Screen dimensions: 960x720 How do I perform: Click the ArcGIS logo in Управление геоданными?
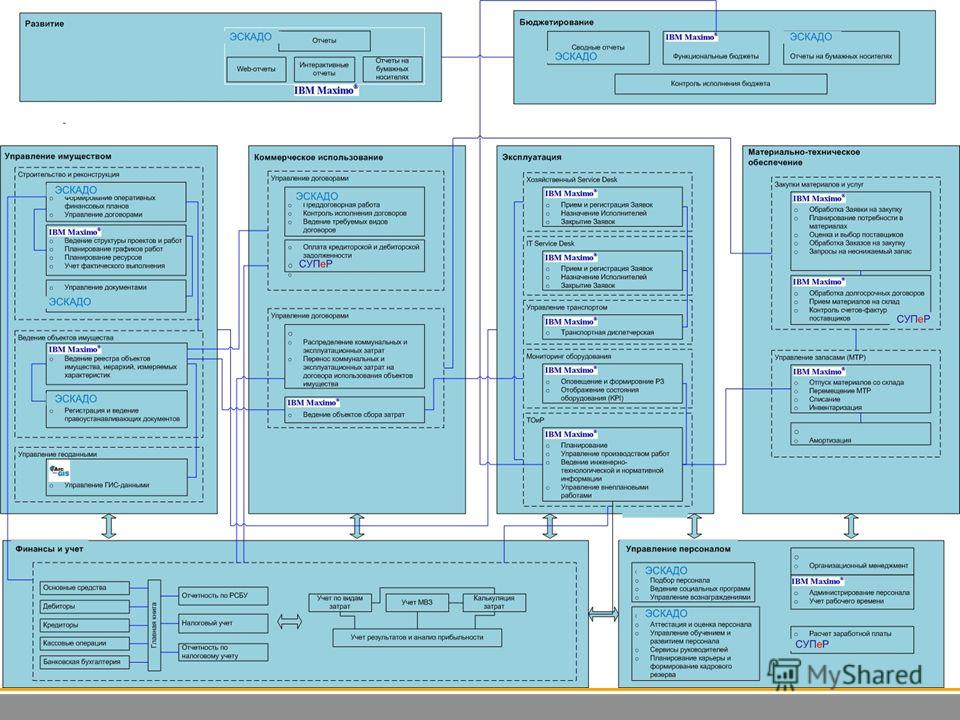coord(60,470)
